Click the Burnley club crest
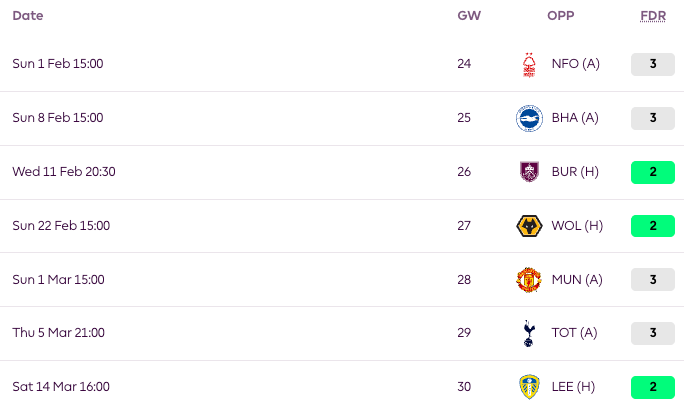 coord(529,172)
